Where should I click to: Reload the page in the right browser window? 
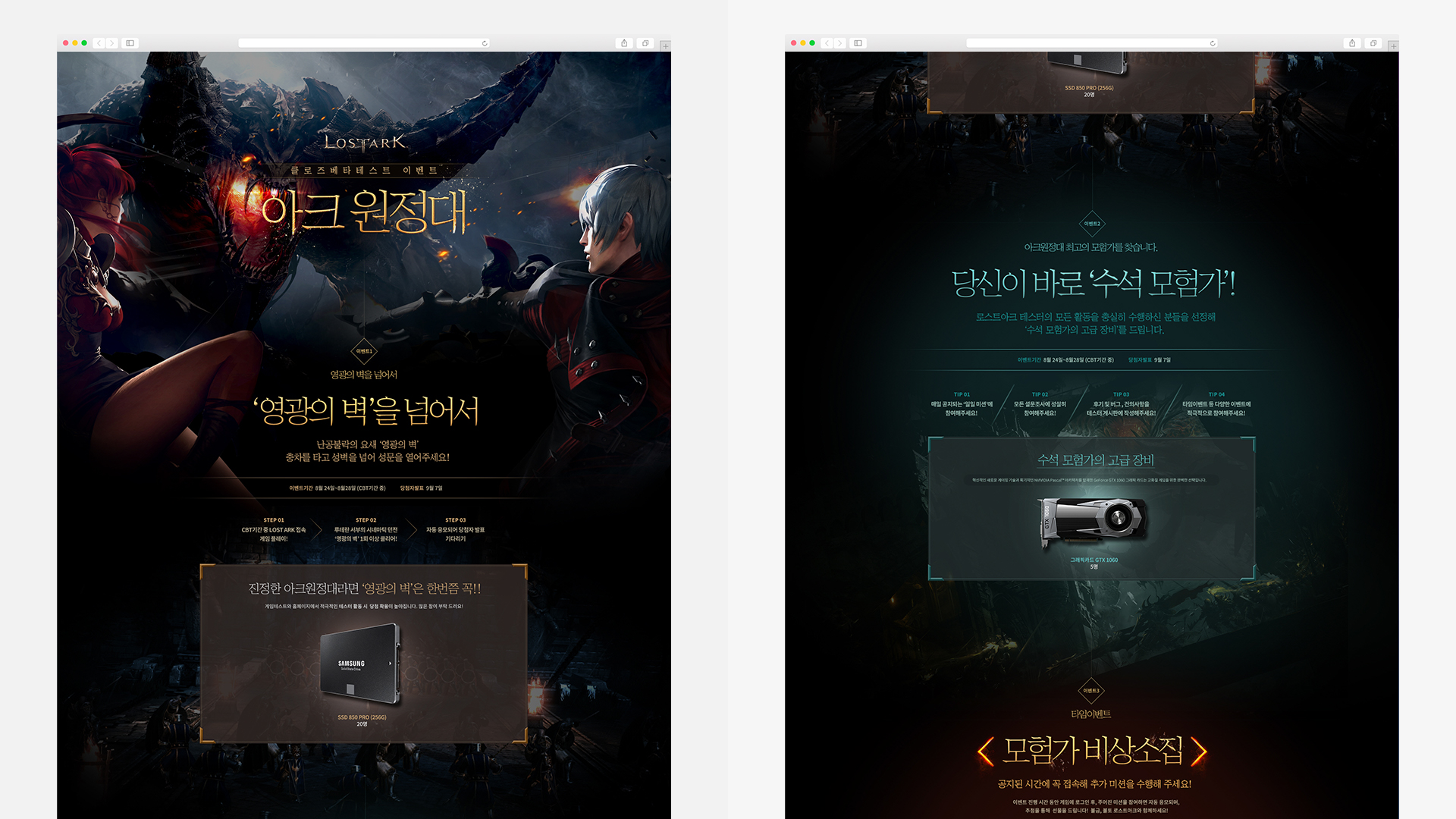(1213, 43)
